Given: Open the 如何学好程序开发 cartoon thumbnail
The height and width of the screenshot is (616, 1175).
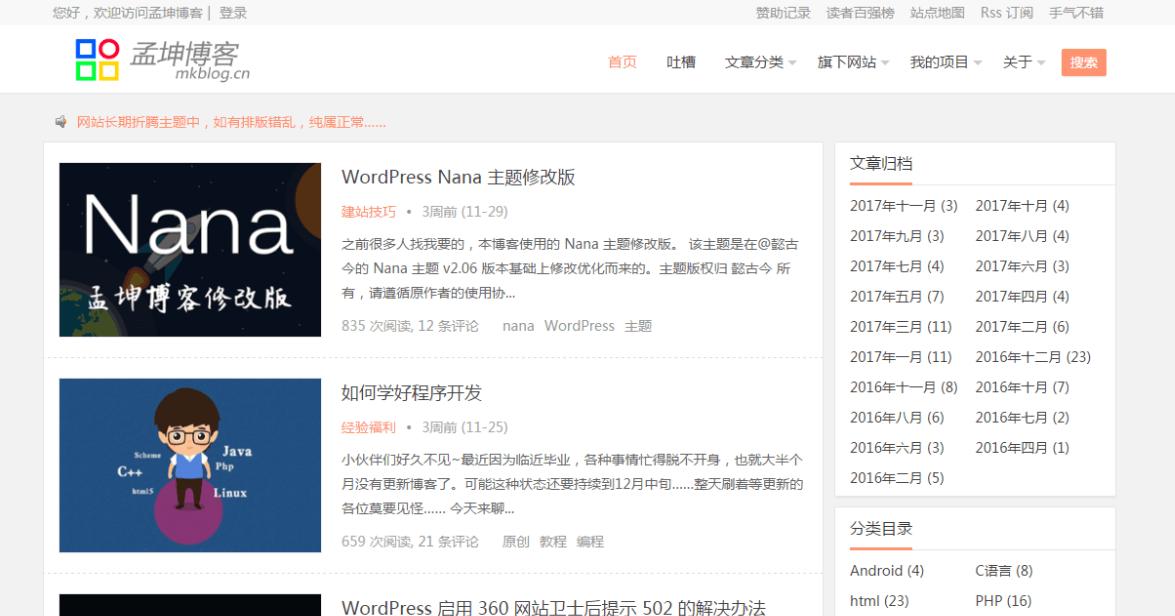Looking at the screenshot, I should [190, 465].
